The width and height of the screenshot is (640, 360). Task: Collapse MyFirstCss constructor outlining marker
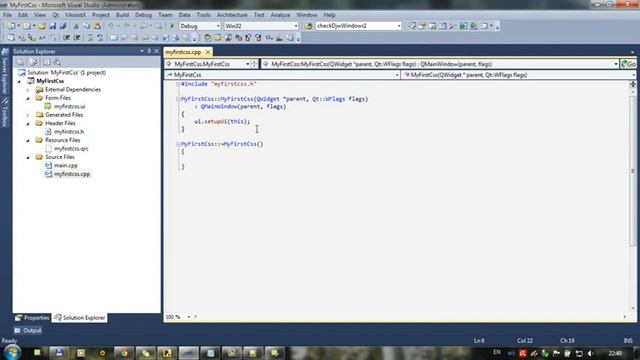coord(178,99)
